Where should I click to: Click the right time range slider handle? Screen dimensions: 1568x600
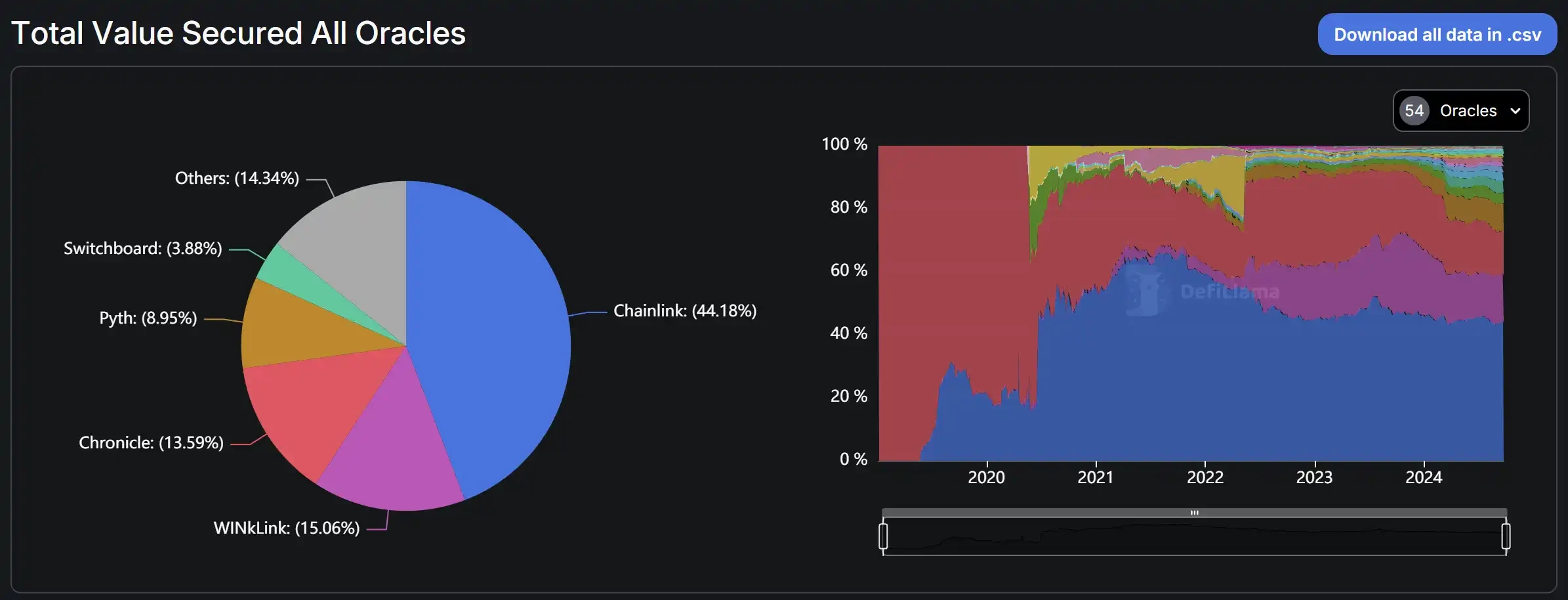1506,536
